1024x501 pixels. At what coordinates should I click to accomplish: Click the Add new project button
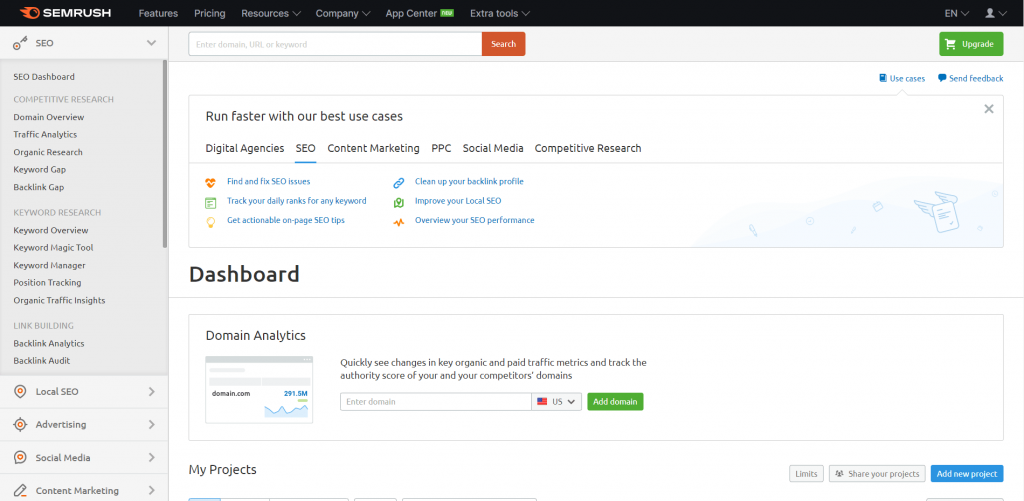click(967, 474)
